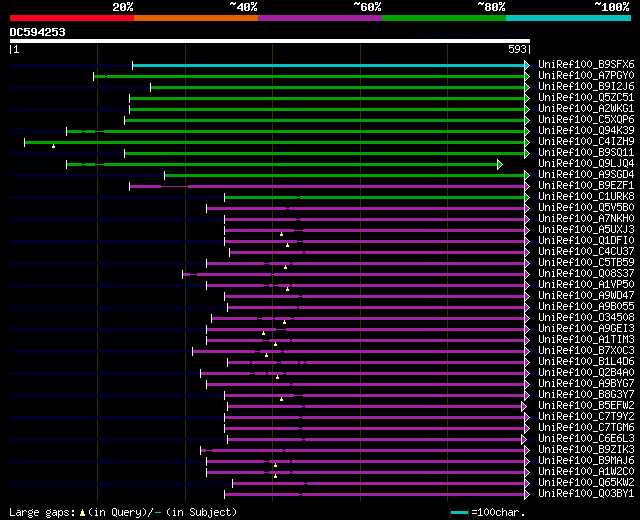Viewport: 640px width, 520px height.
Task: Select the UniRef100_Q94K39 label
Action: [x=586, y=131]
